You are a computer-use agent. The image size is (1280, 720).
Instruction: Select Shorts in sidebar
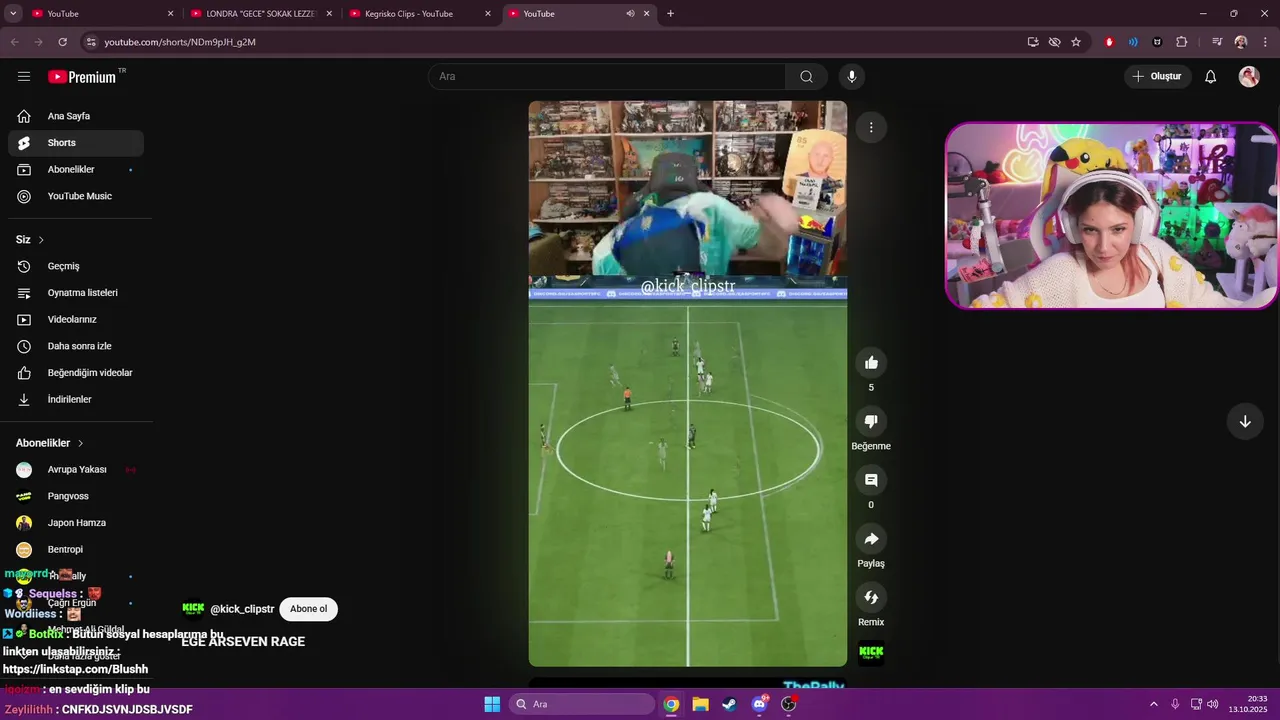(76, 143)
